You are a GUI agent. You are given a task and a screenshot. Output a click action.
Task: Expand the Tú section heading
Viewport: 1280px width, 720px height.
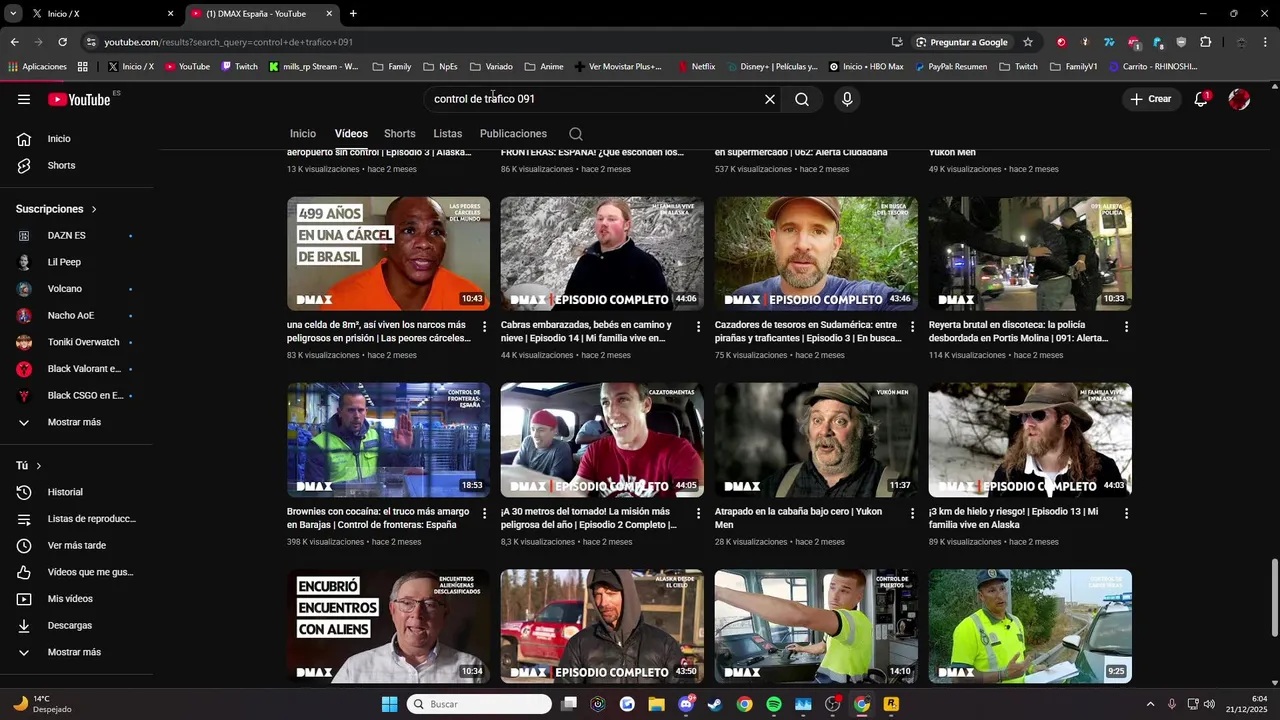pyautogui.click(x=29, y=466)
